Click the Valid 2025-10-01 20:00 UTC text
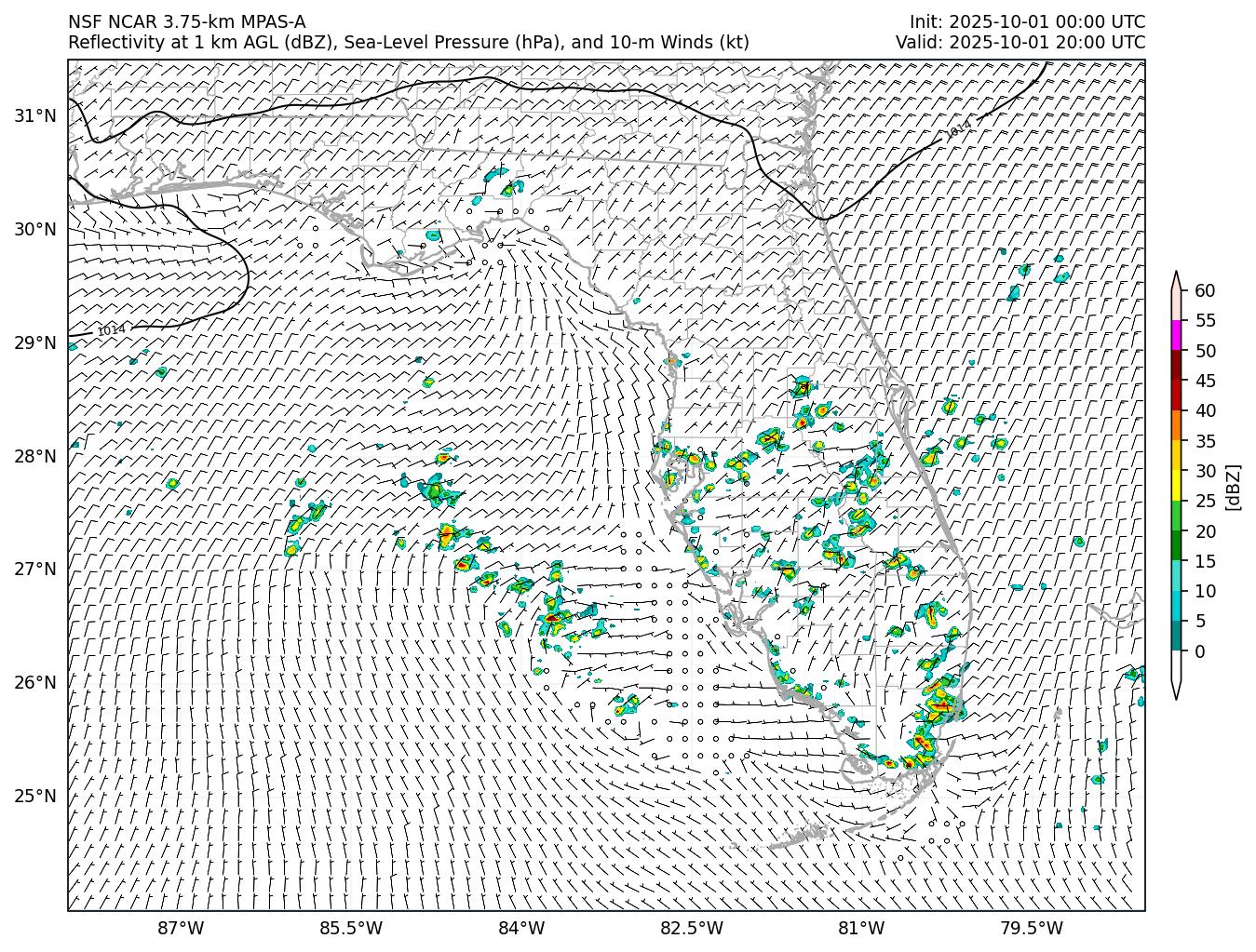The width and height of the screenshot is (1256, 952). point(1020,43)
